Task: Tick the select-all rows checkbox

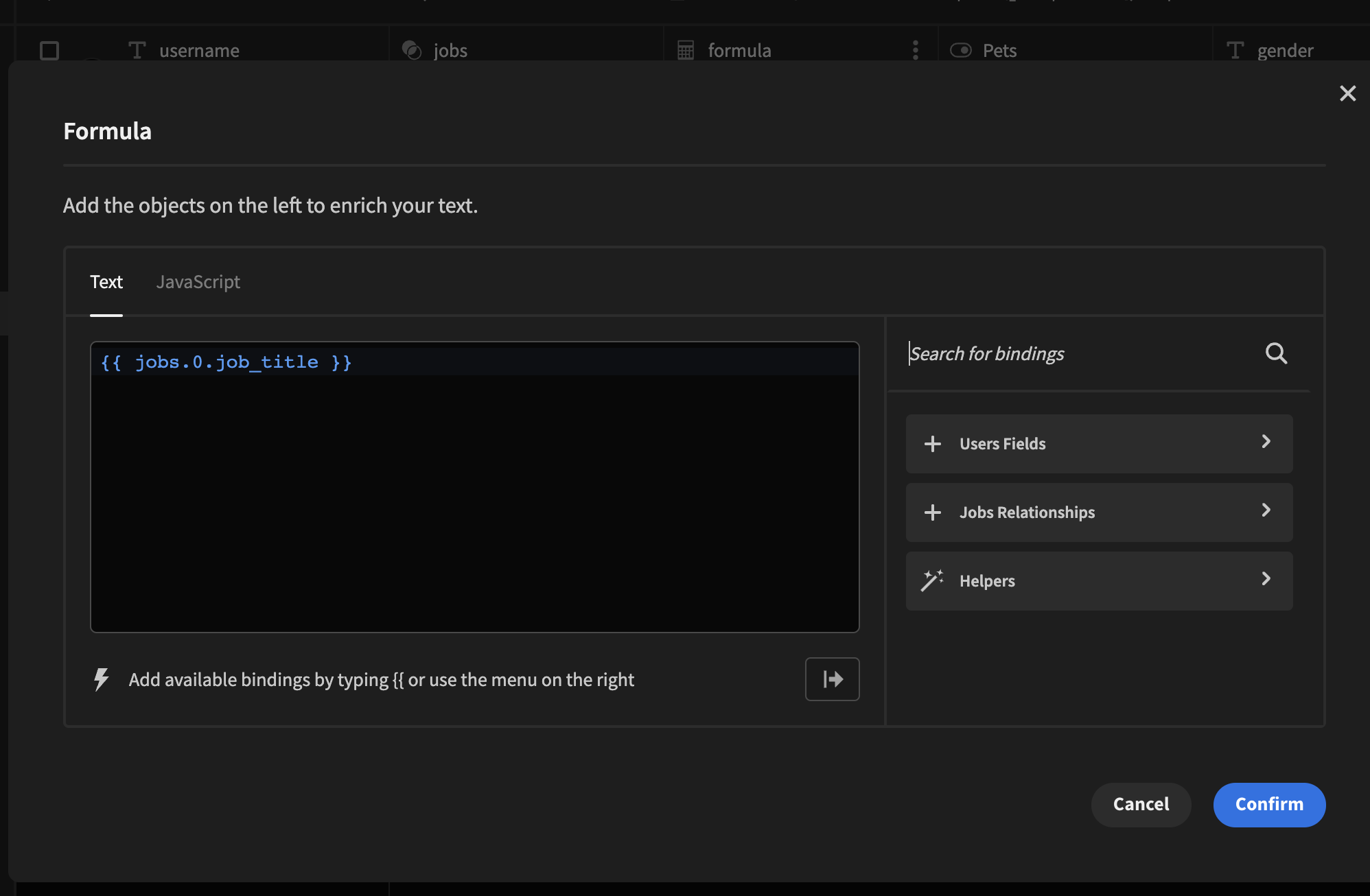Action: (x=49, y=50)
